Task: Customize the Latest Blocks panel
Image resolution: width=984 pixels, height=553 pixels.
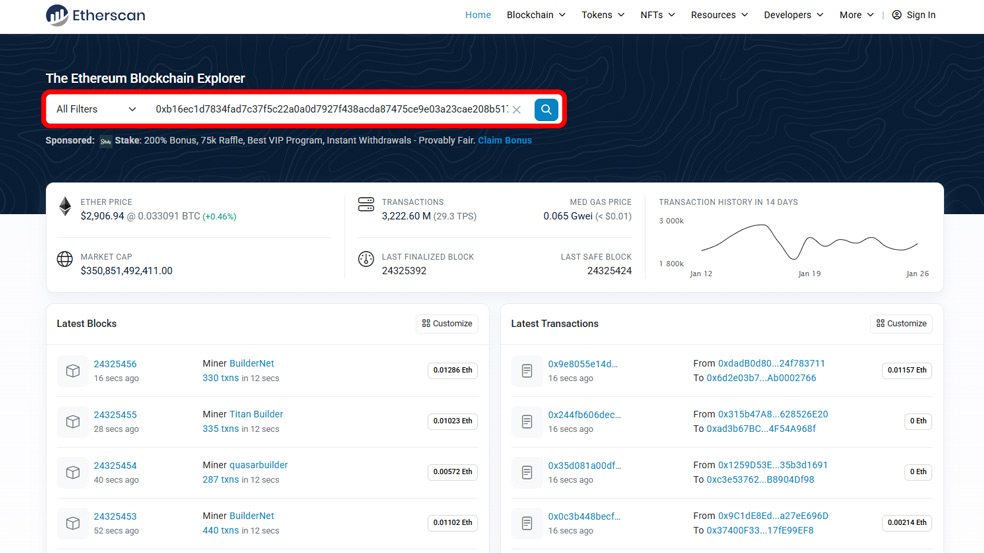Action: (447, 323)
